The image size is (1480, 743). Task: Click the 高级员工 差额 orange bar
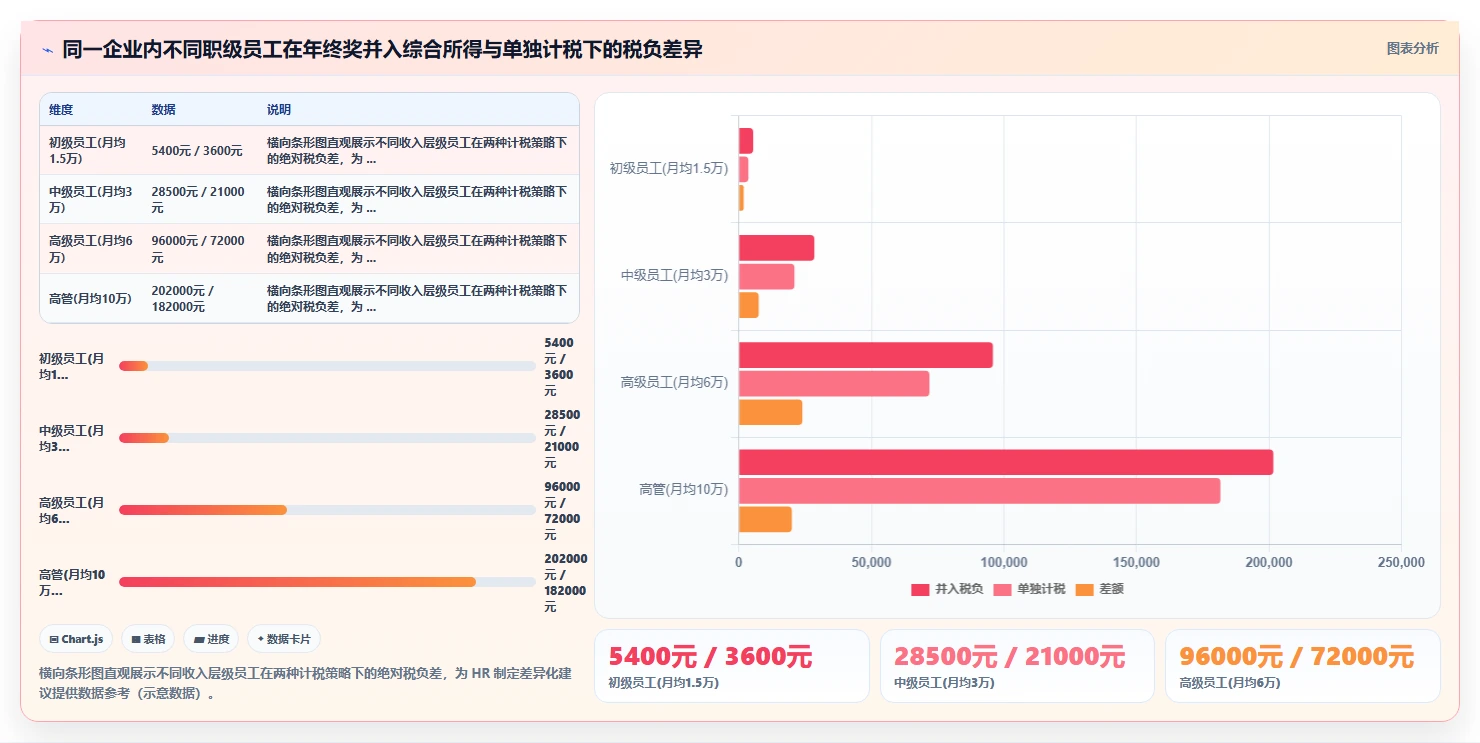point(770,412)
